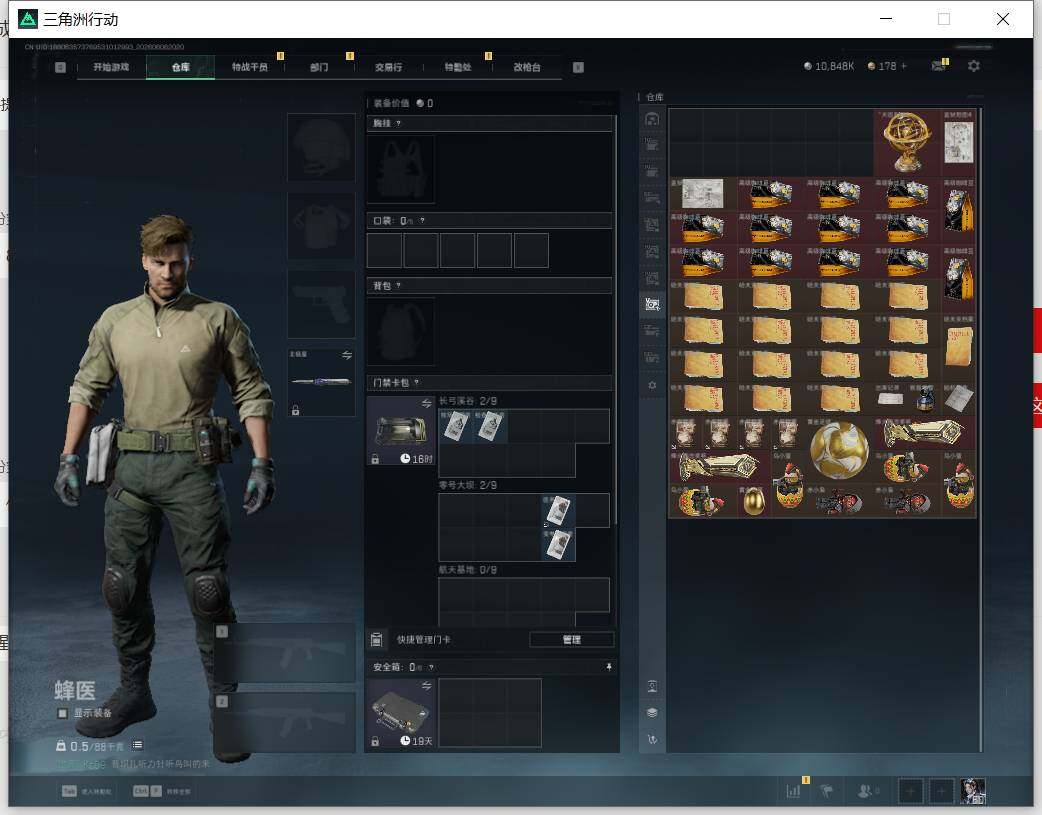The width and height of the screenshot is (1042, 815).
Task: Click the empty chest rig slot
Action: tap(401, 170)
